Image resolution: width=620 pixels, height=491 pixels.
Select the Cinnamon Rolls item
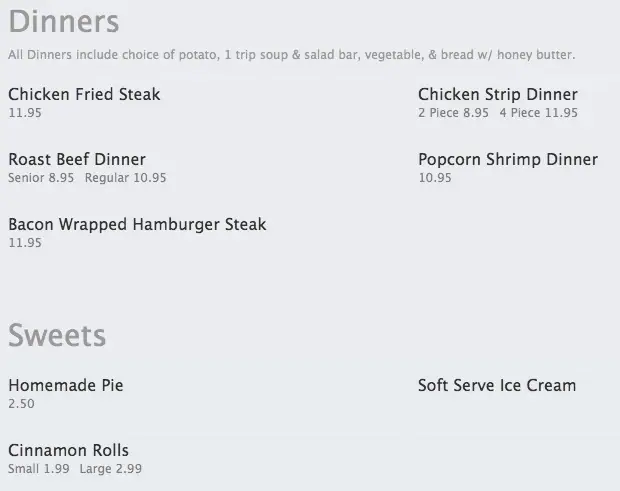click(68, 450)
